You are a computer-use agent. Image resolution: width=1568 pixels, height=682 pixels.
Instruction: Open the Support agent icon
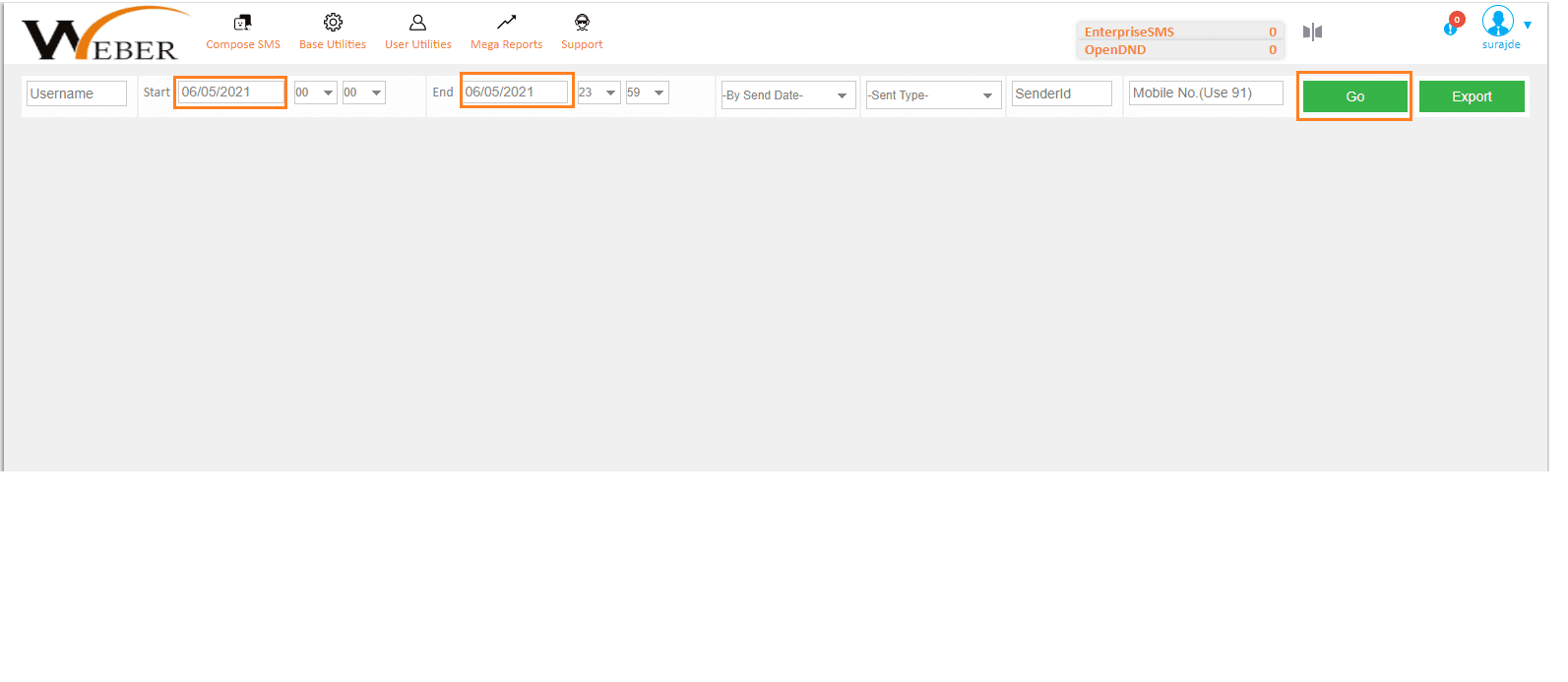(x=582, y=23)
